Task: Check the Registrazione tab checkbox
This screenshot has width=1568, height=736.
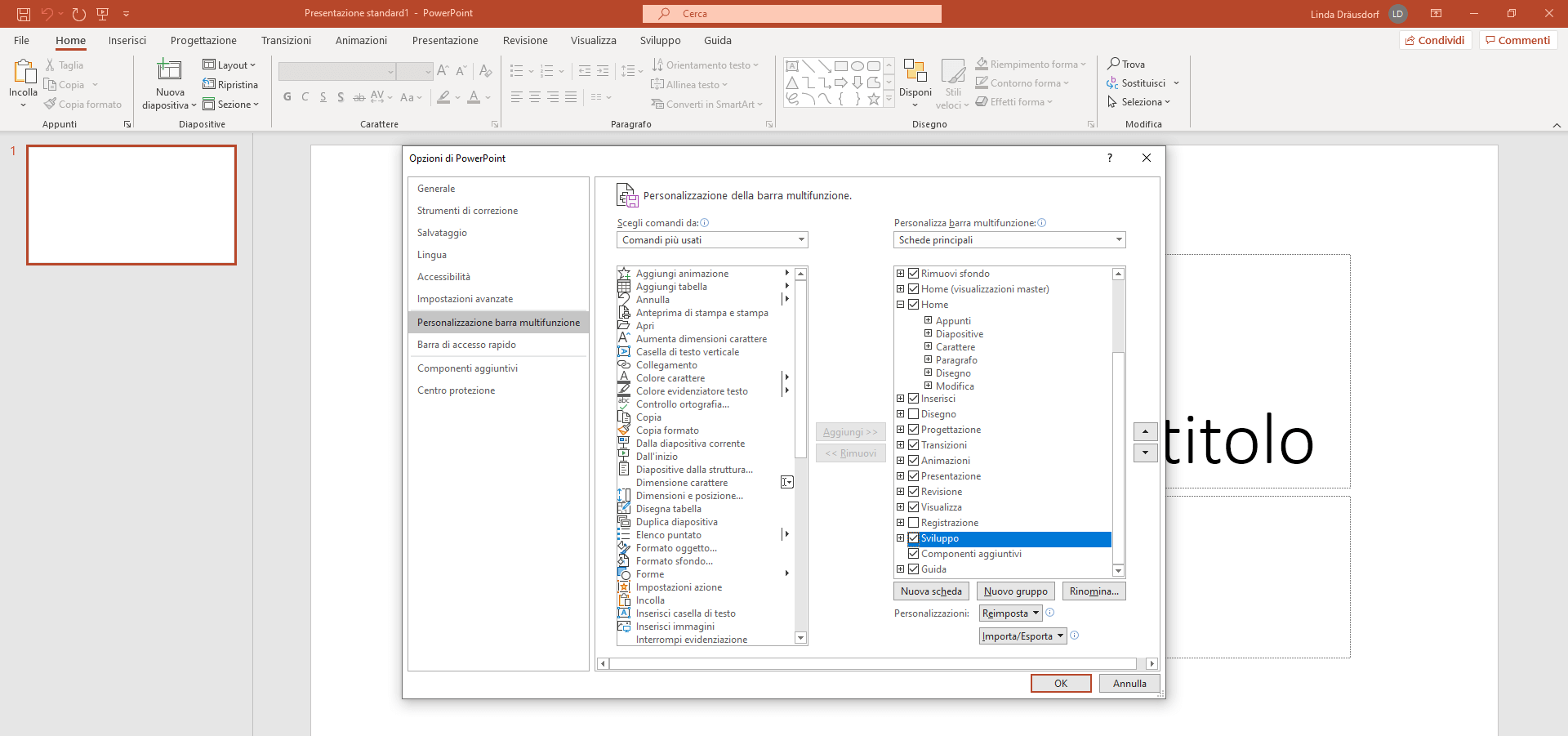Action: [914, 523]
